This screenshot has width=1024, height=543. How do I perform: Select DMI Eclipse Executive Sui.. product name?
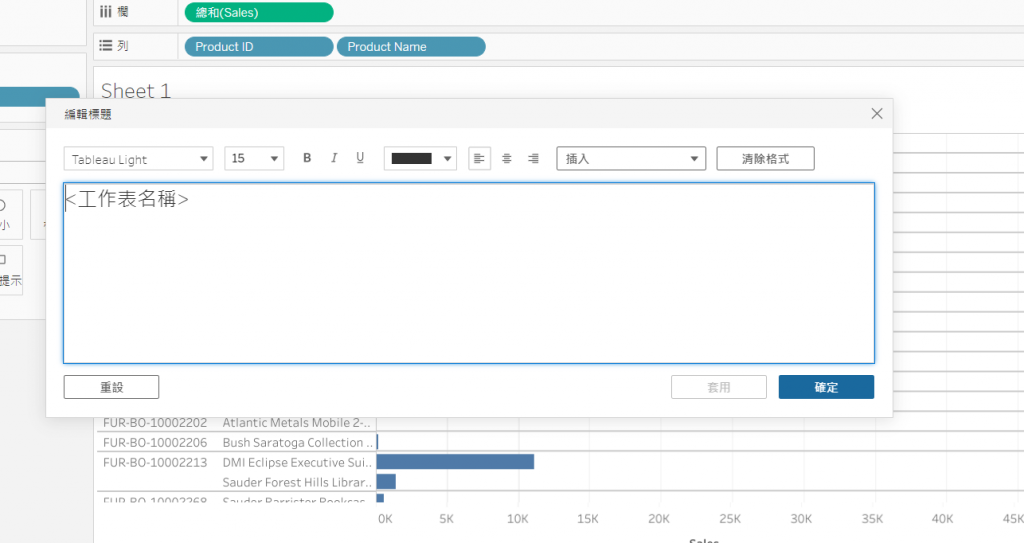click(297, 463)
